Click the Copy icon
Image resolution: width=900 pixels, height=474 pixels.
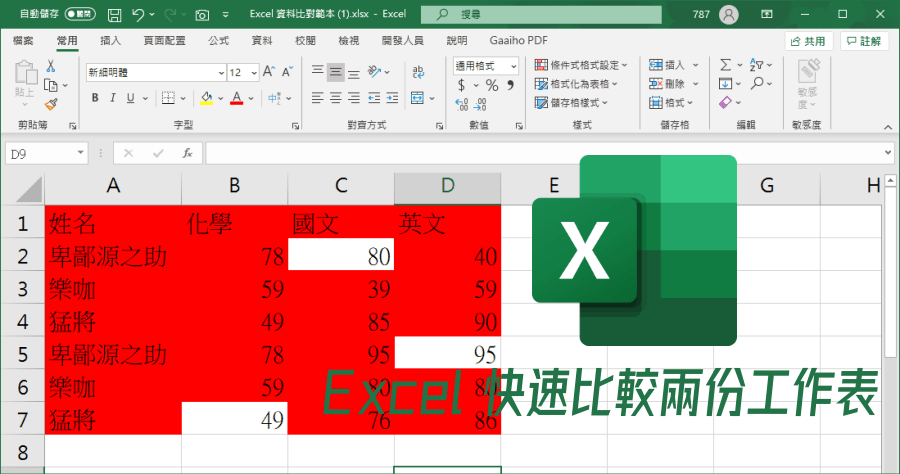pos(51,86)
